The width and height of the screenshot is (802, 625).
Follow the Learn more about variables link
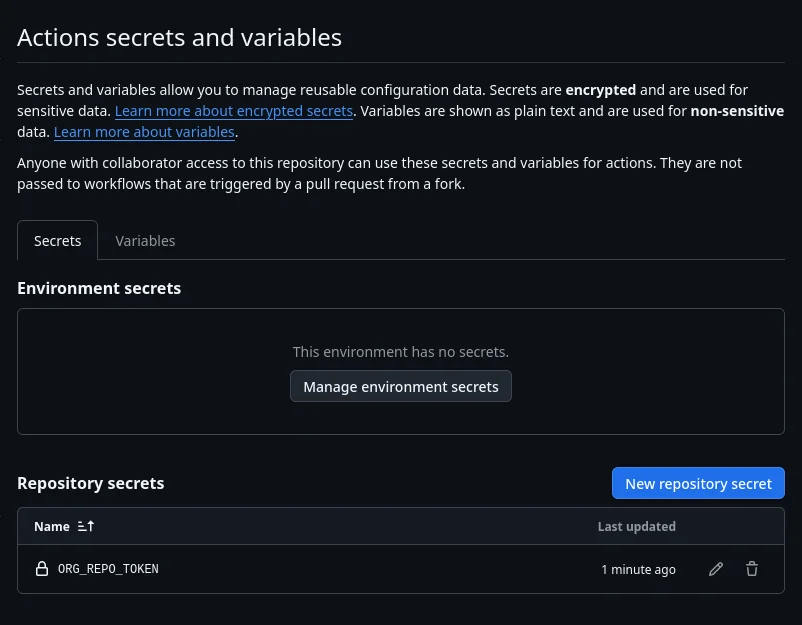[144, 132]
